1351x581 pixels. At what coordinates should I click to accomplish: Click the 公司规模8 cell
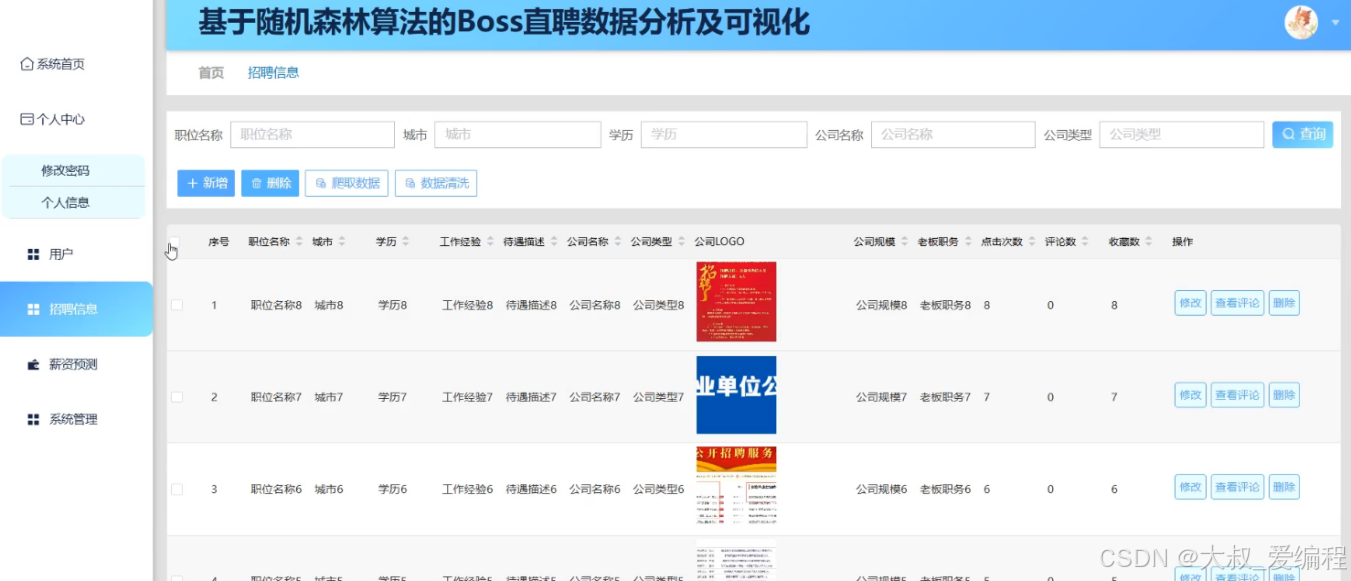click(881, 305)
